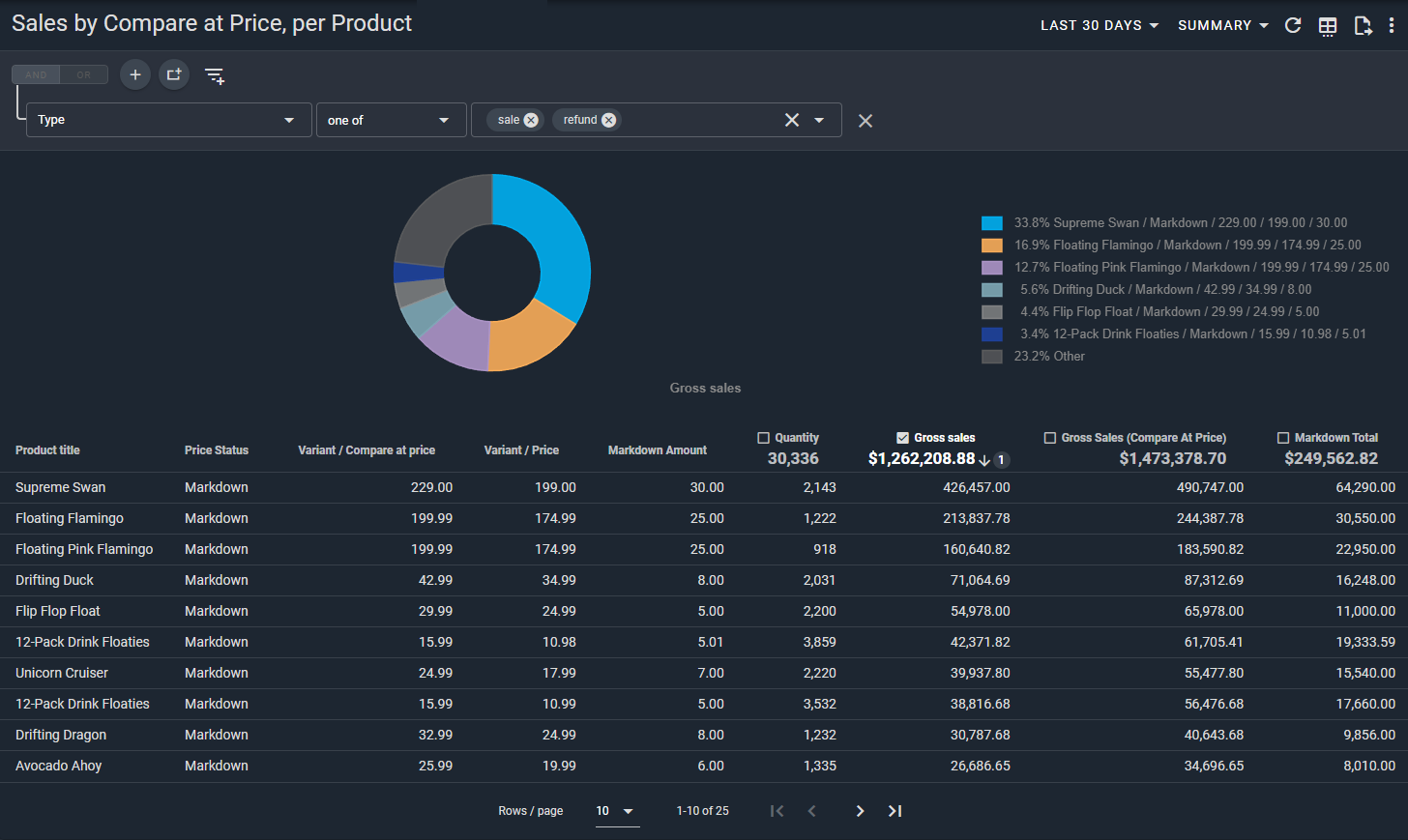Go to the last page of results
This screenshot has height=840, width=1408.
pos(895,811)
